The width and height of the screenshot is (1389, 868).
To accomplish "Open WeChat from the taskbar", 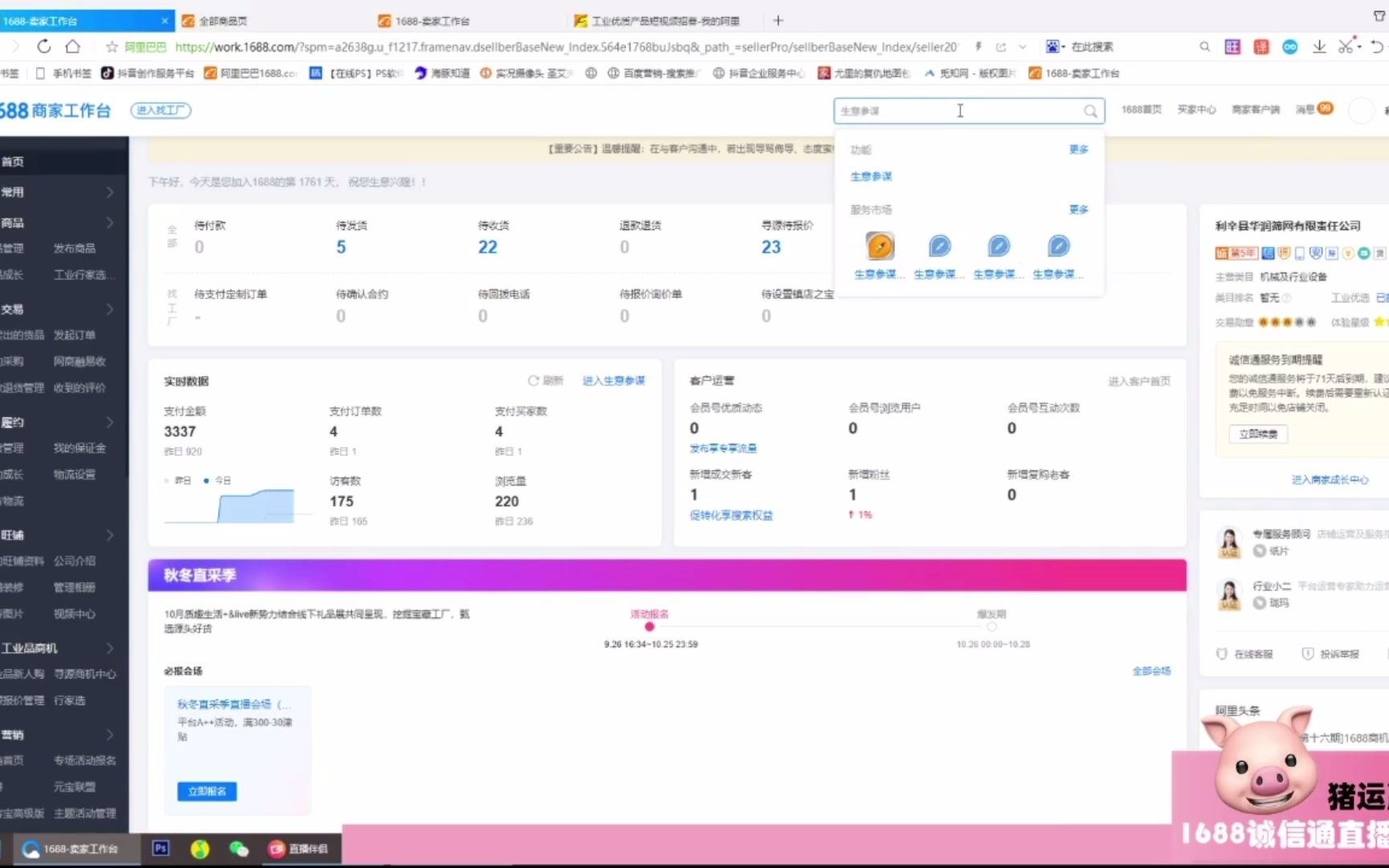I will [239, 849].
